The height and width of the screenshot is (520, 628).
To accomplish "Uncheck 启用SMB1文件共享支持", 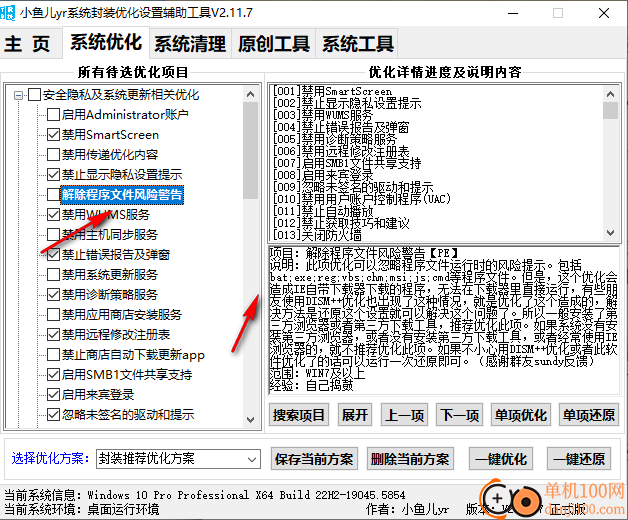I will [x=53, y=375].
